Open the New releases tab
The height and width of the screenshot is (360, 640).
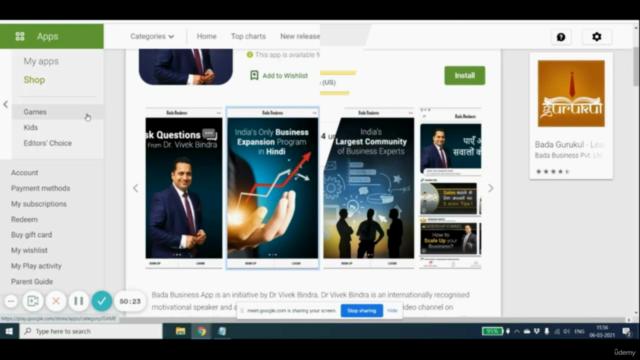300,36
